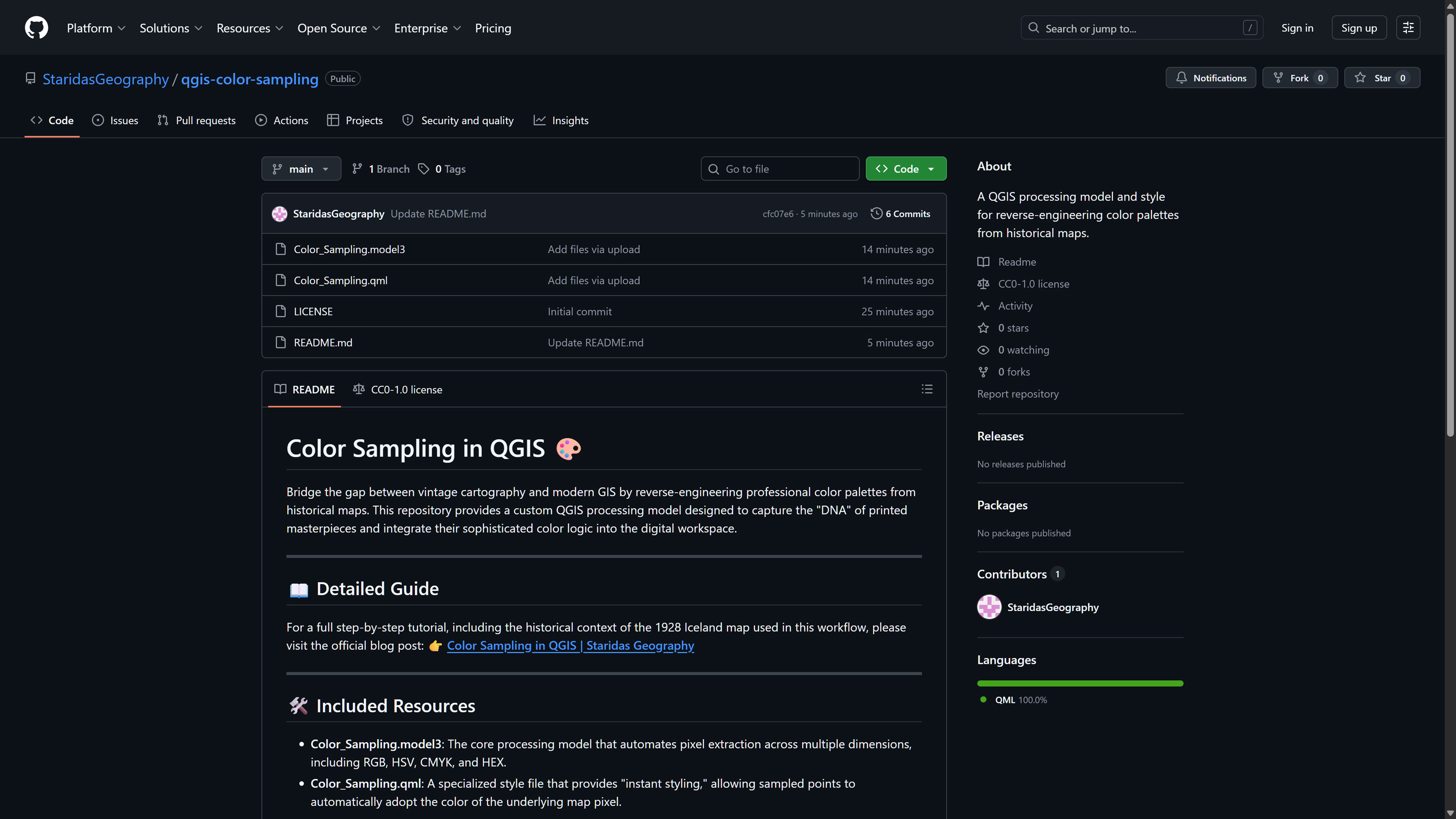
Task: Click the fork icon next to 0 forks
Action: pos(983,372)
